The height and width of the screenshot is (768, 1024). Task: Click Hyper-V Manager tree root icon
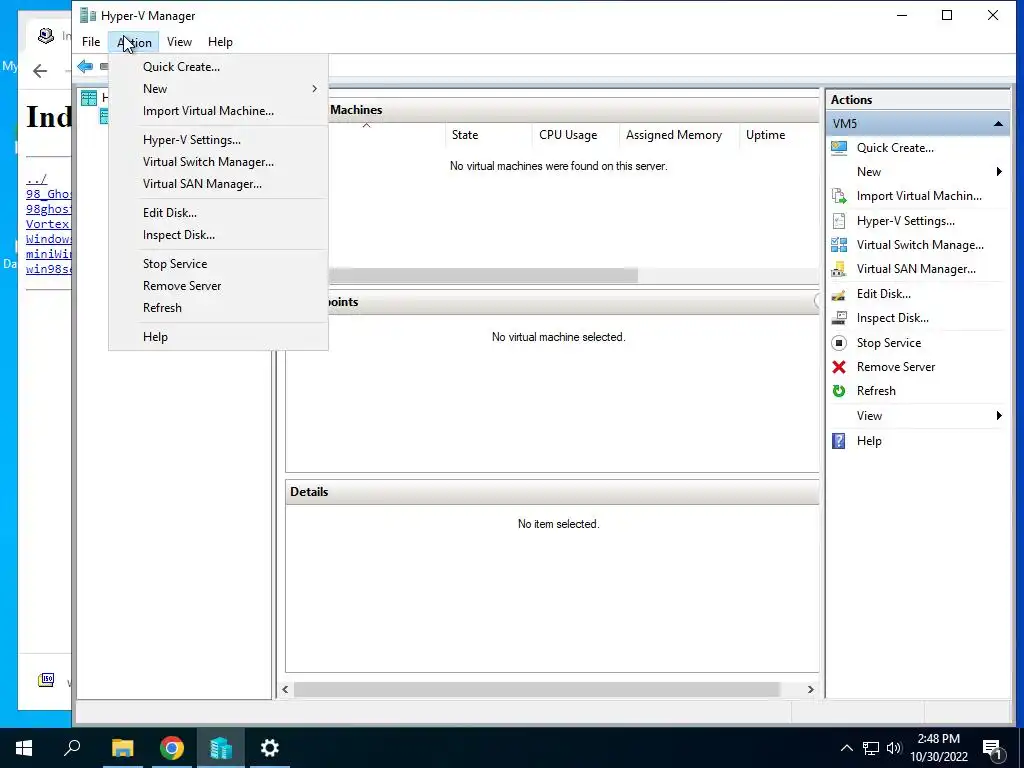click(89, 98)
